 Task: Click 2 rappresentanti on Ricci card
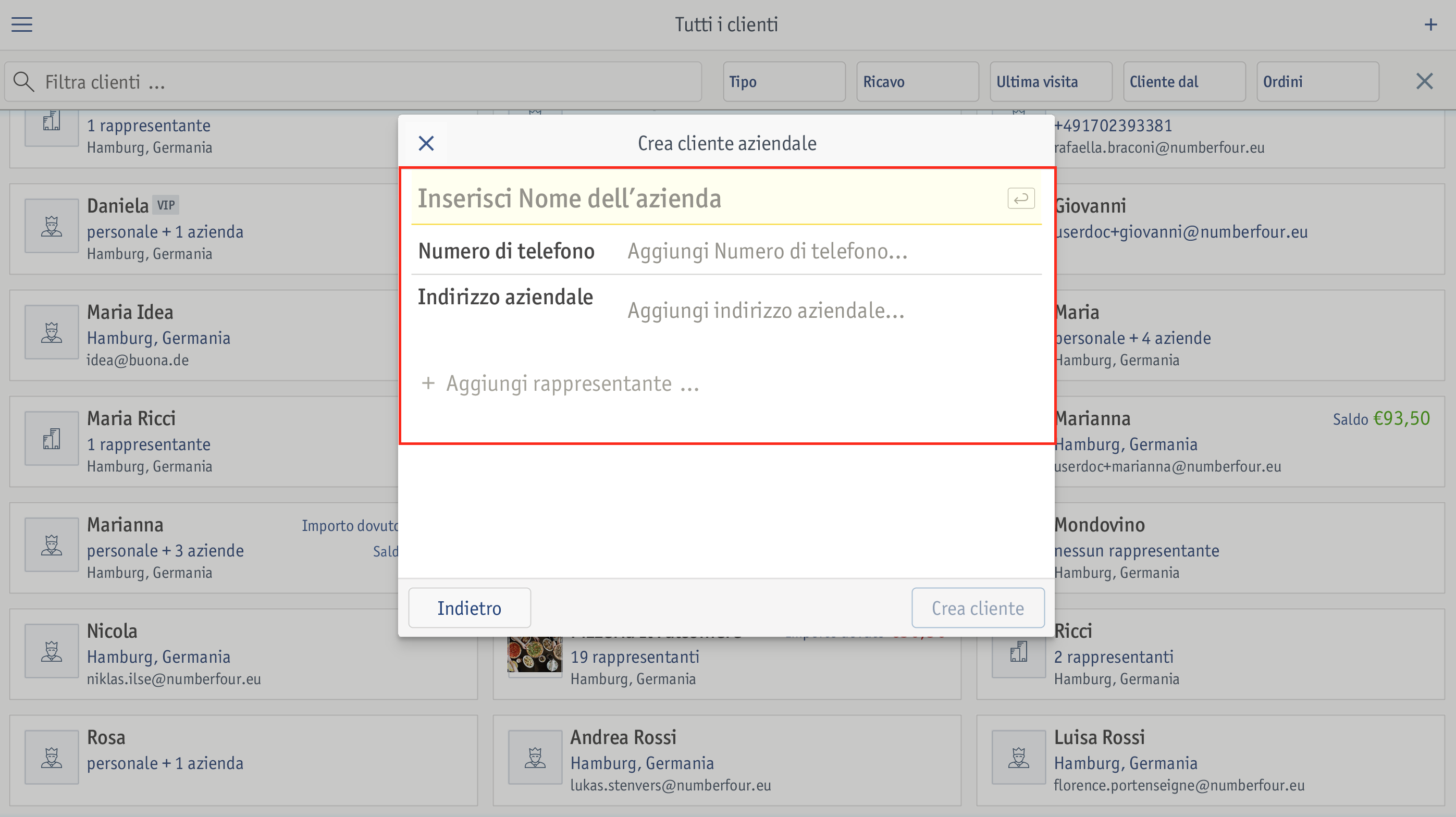click(x=1114, y=657)
